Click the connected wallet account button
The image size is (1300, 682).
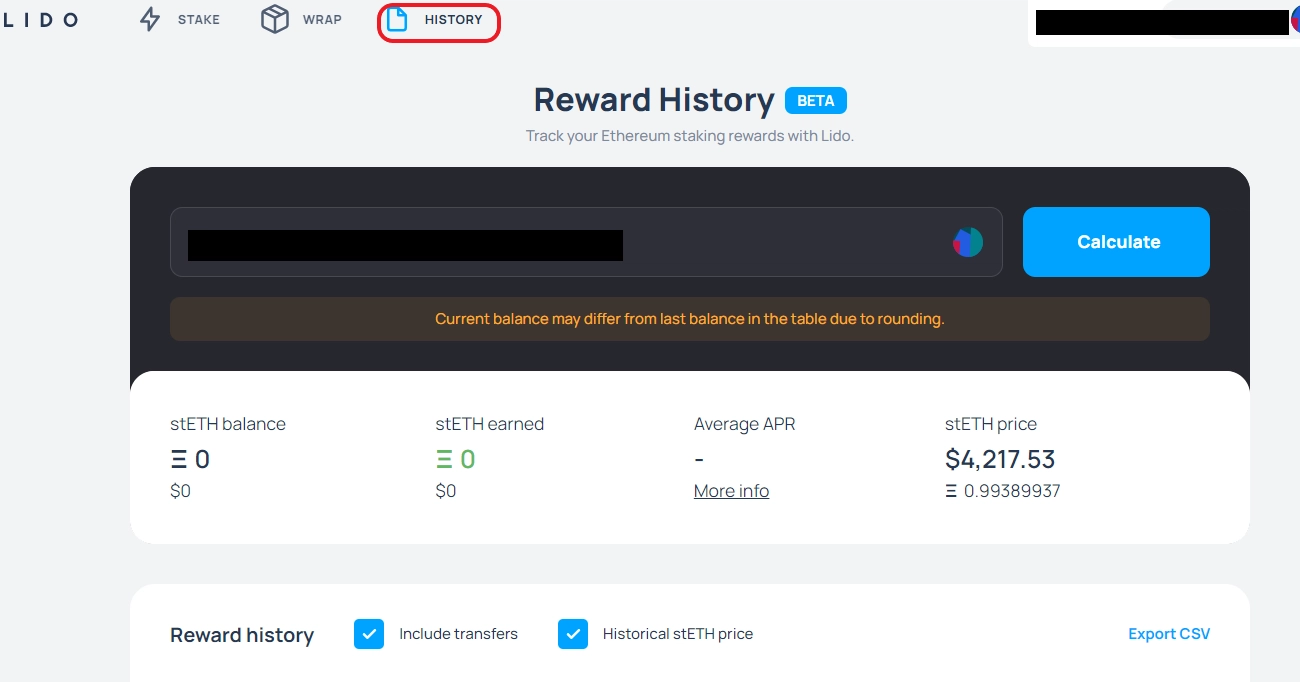[x=1160, y=22]
